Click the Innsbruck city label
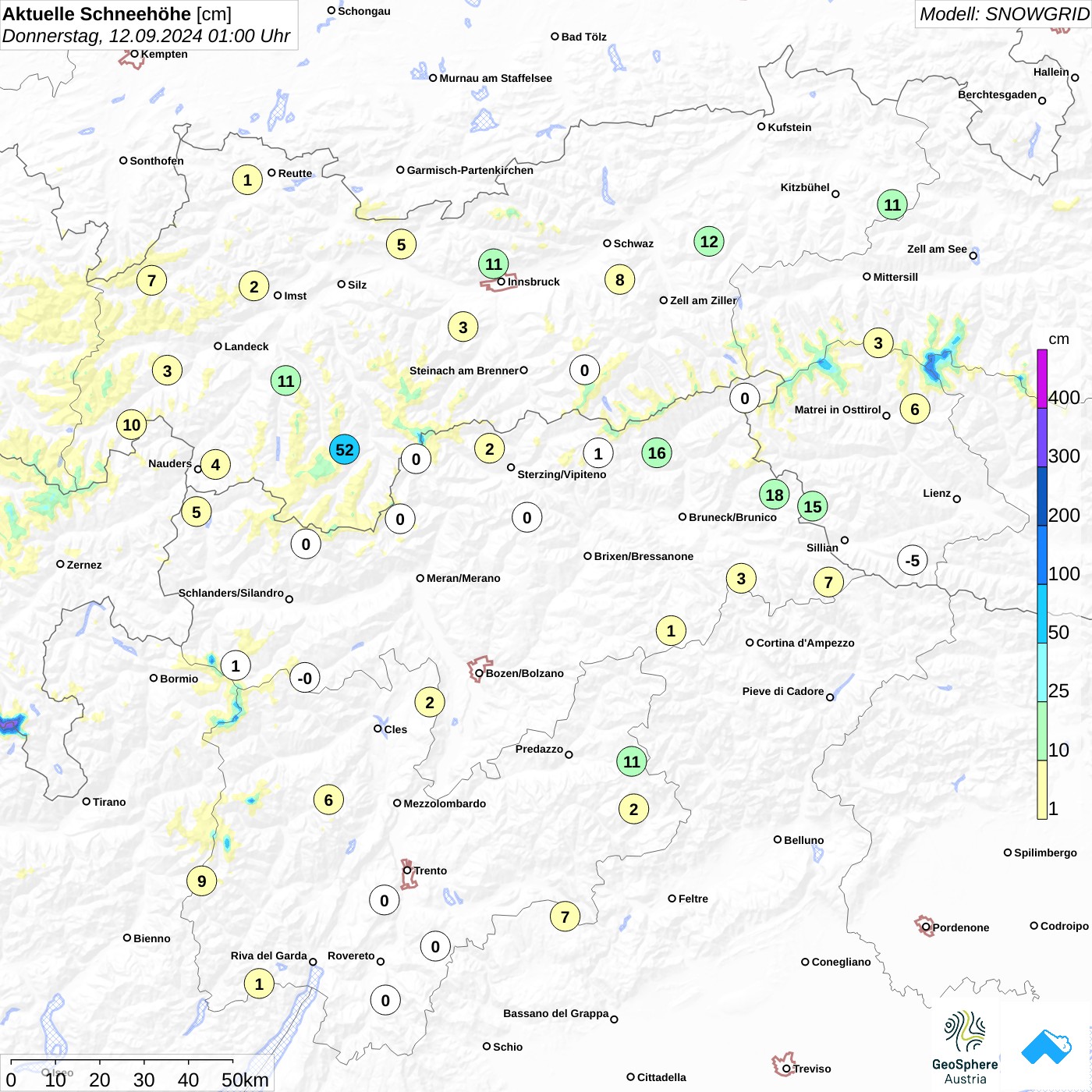 (534, 282)
